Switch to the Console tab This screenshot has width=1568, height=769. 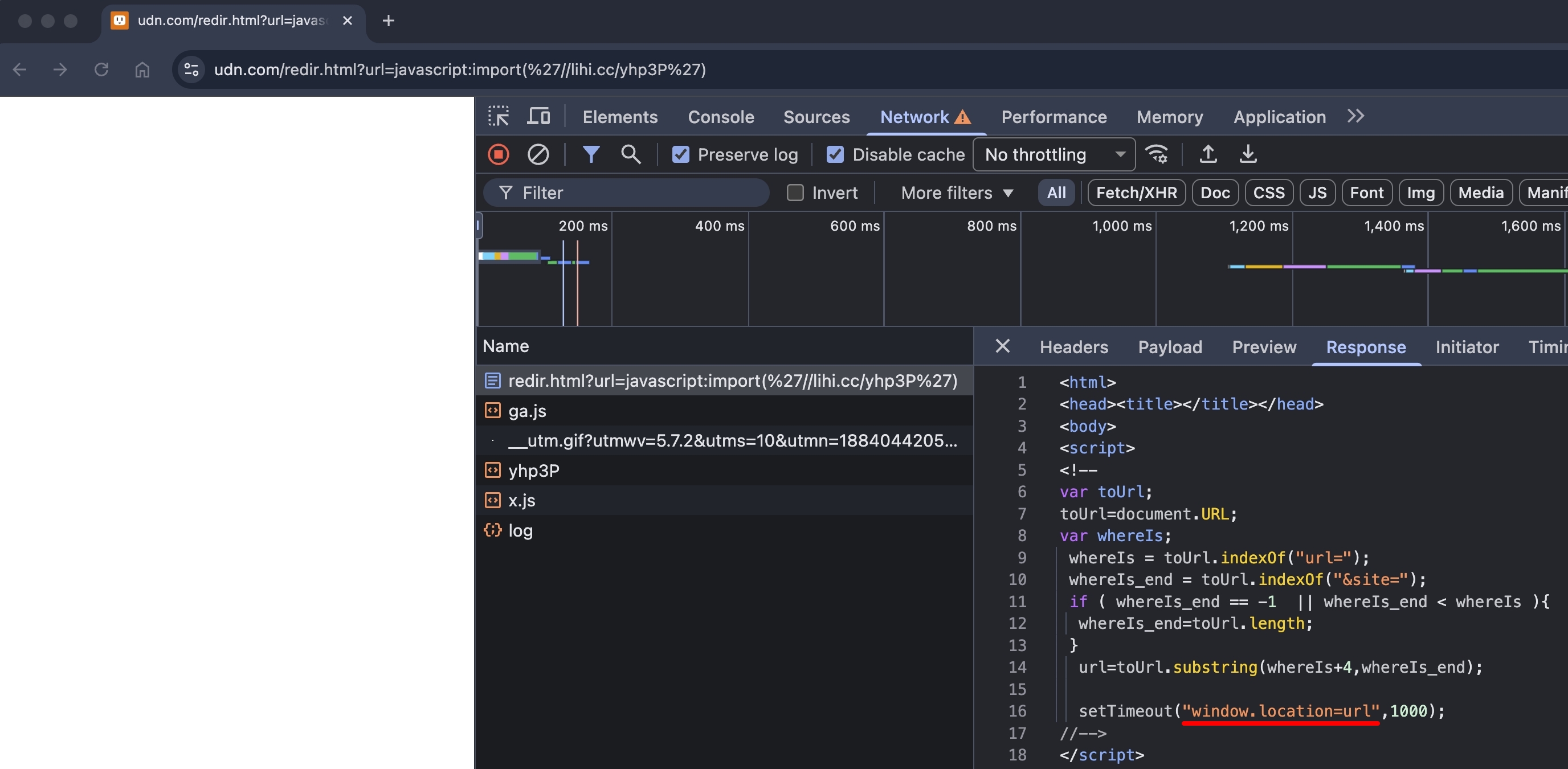coord(721,117)
